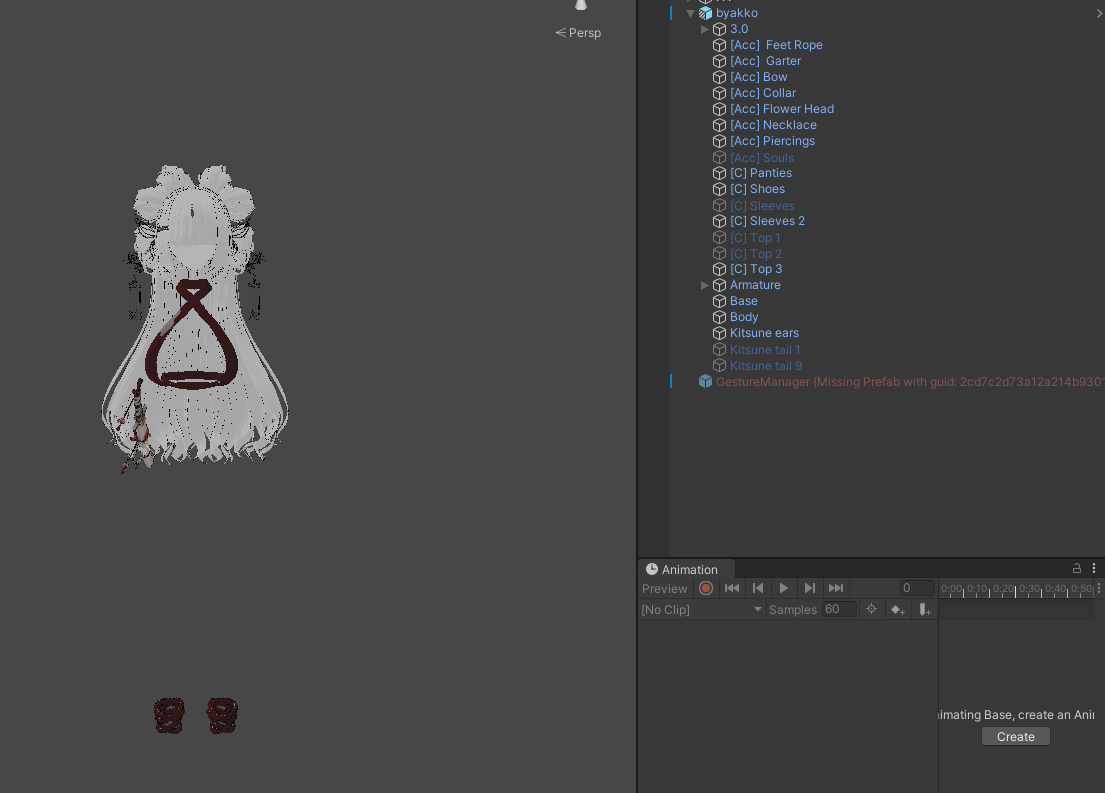Open timeline options three-dot menu

[1099, 589]
